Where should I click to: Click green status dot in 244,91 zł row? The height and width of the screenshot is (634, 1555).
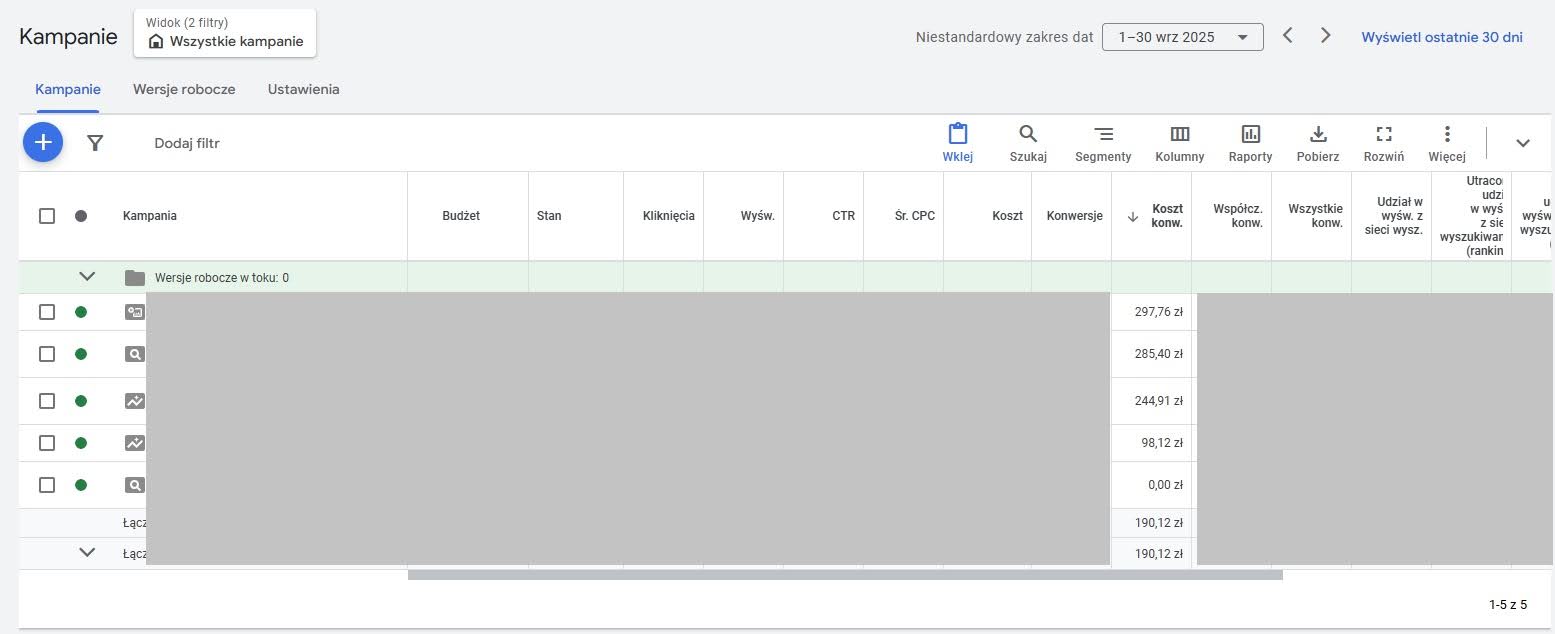coord(81,401)
